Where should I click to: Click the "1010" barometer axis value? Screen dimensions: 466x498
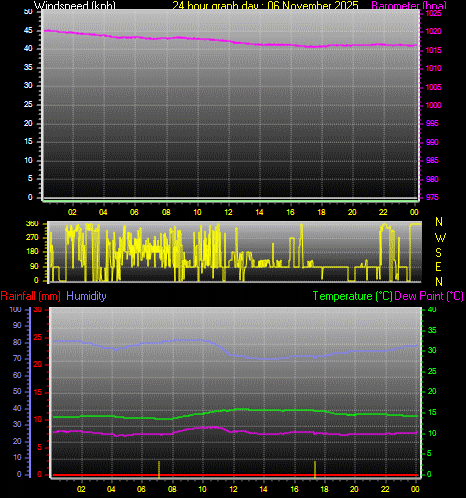[434, 68]
